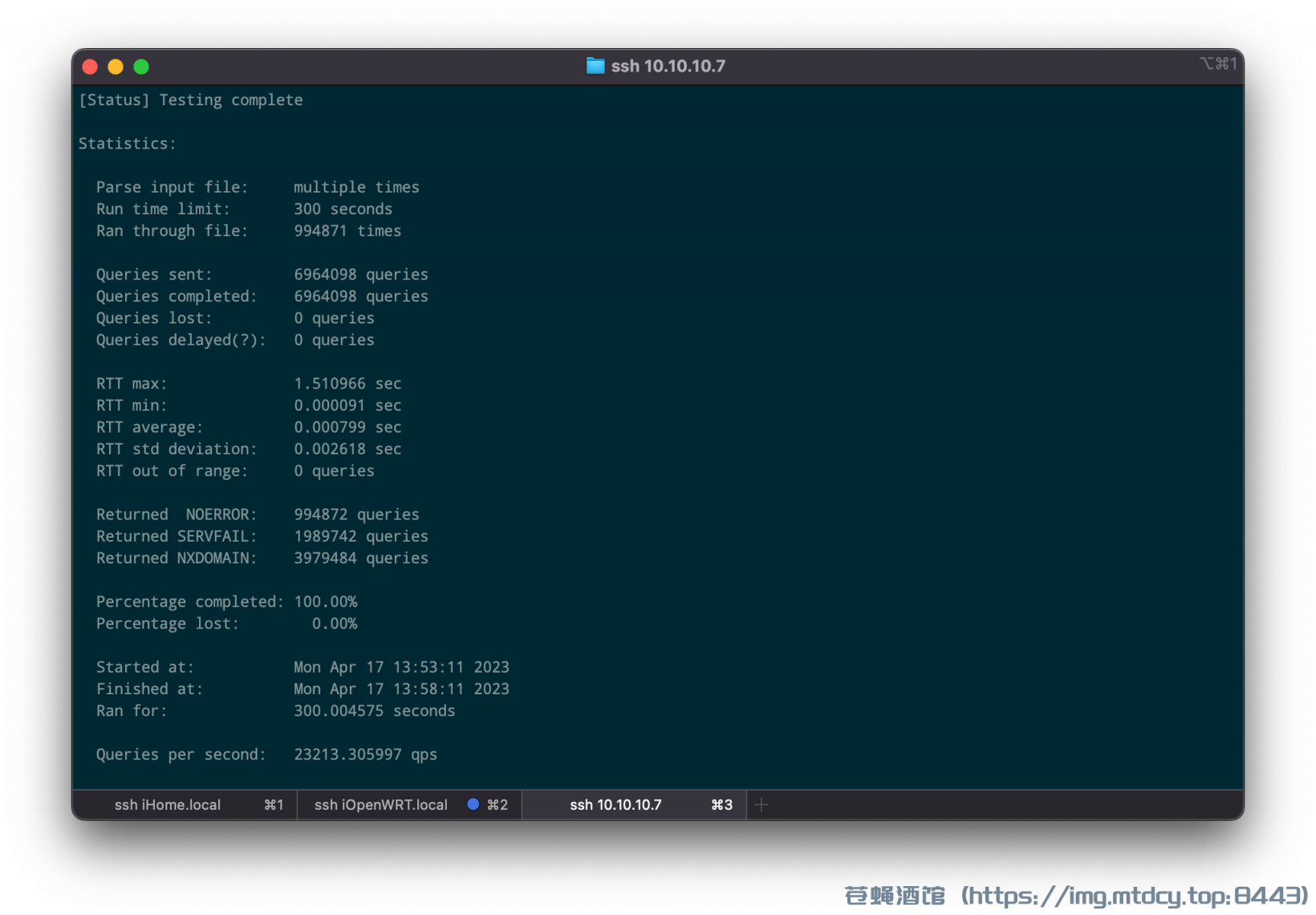Click the window title ssh 10.10.10.7

tap(668, 66)
